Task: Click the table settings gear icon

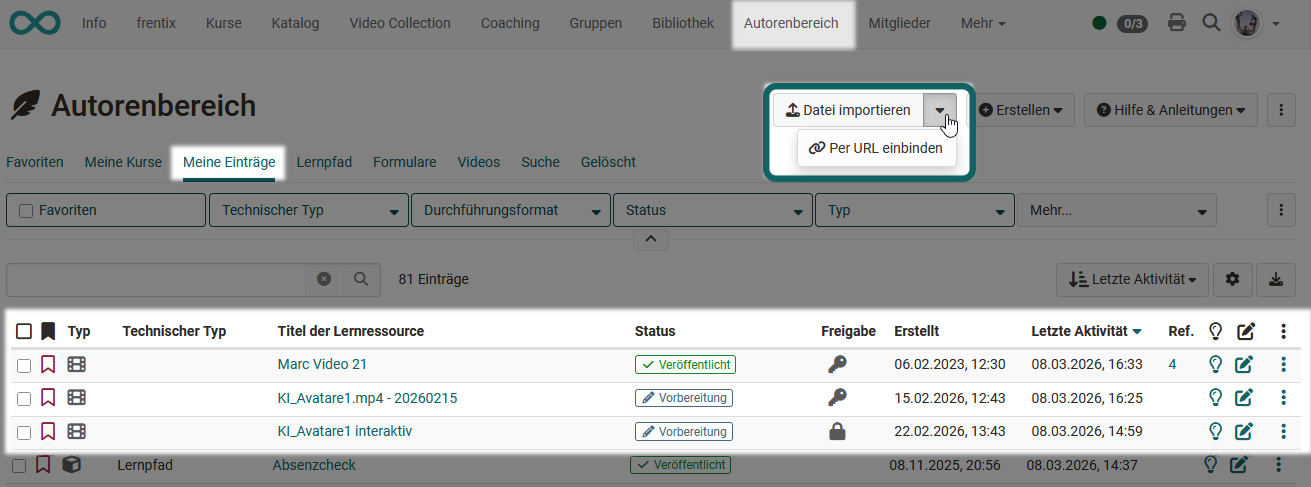Action: pos(1232,280)
